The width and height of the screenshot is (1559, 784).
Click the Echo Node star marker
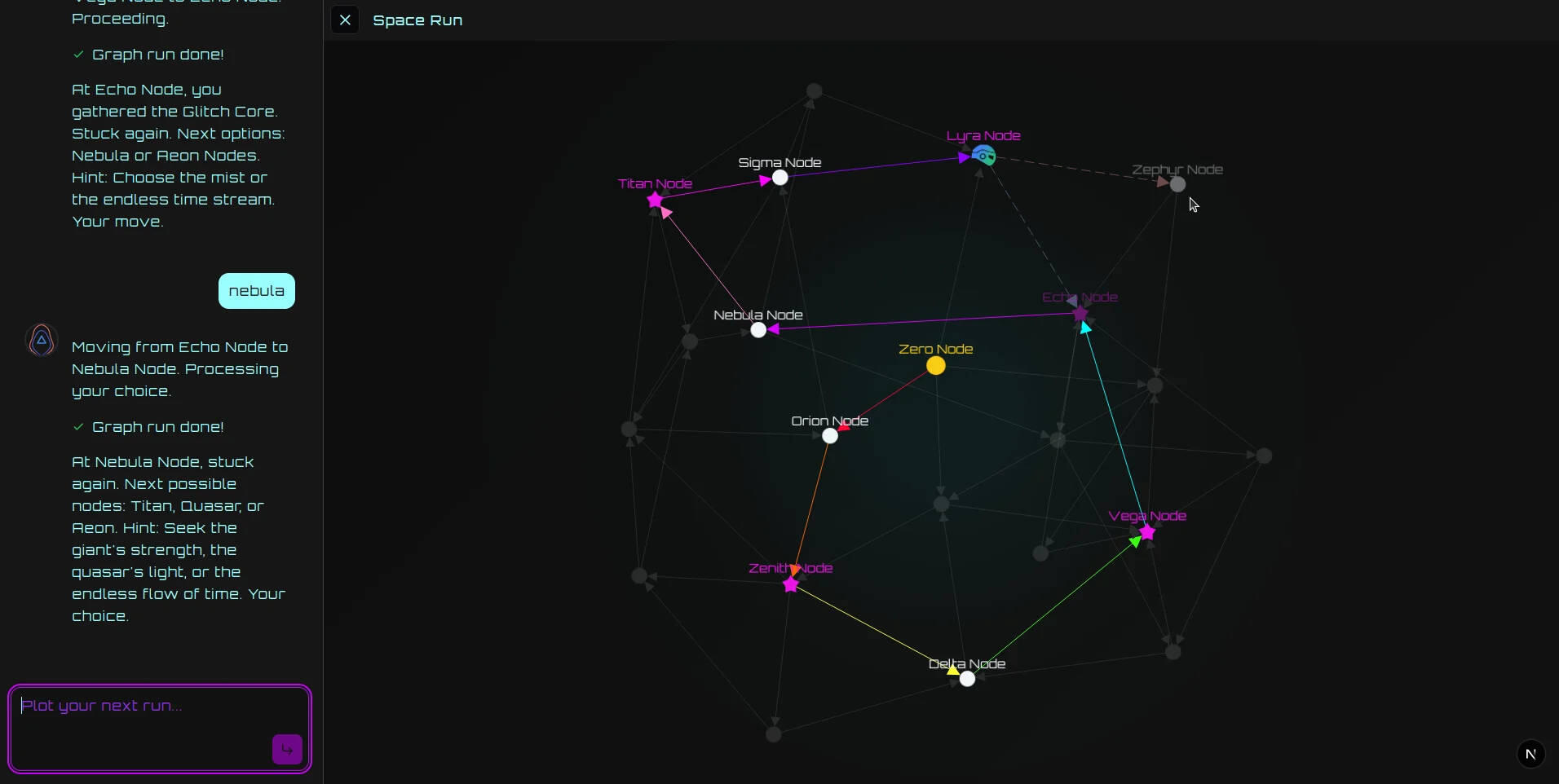[1080, 314]
